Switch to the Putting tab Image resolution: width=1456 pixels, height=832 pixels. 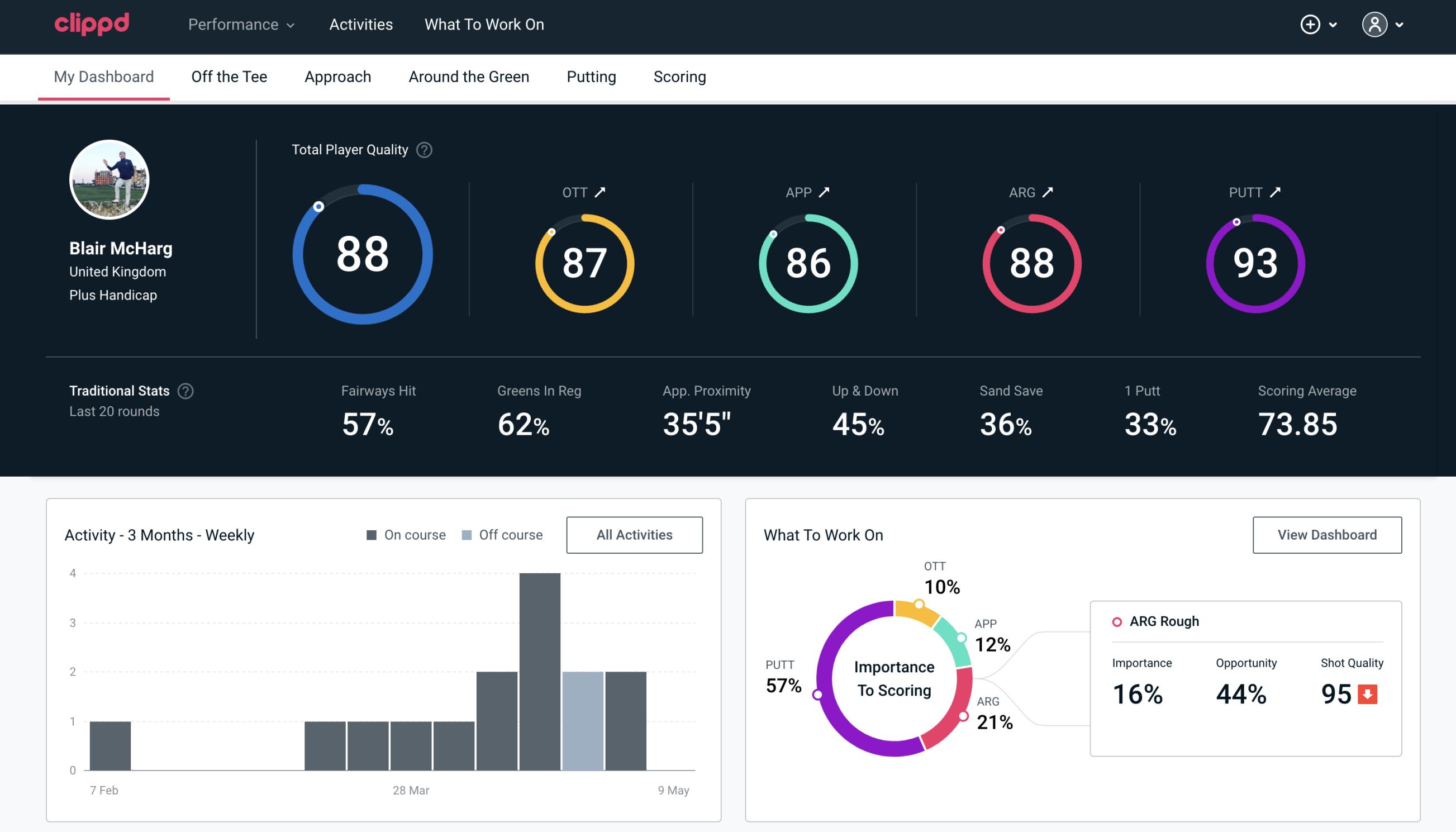click(x=590, y=76)
